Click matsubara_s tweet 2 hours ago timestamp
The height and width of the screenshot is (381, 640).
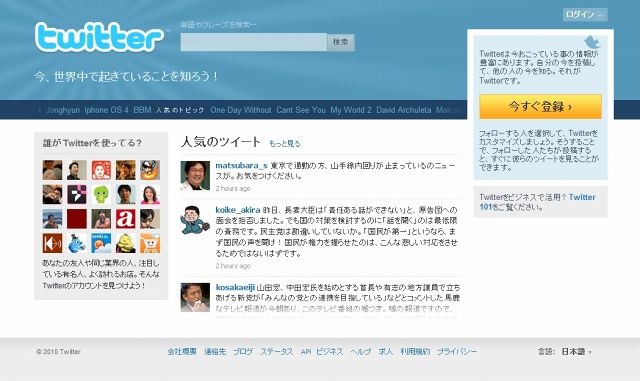pyautogui.click(x=233, y=189)
